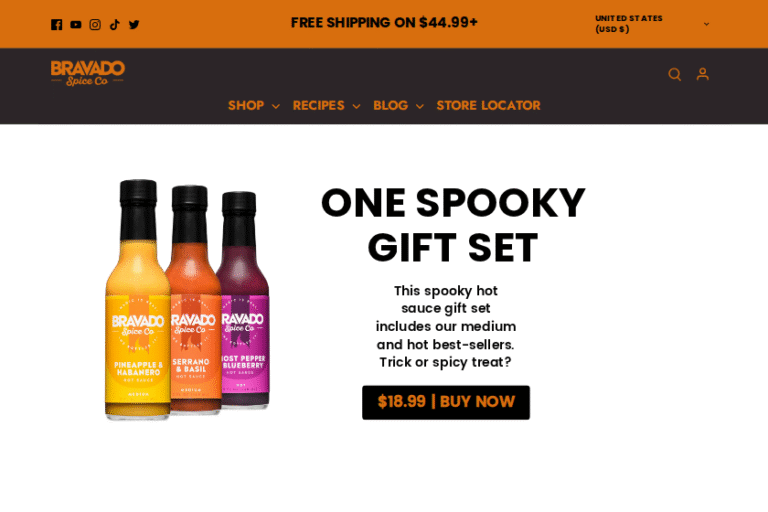Go home via Bravado Spice Co logo
The height and width of the screenshot is (512, 768).
(88, 73)
